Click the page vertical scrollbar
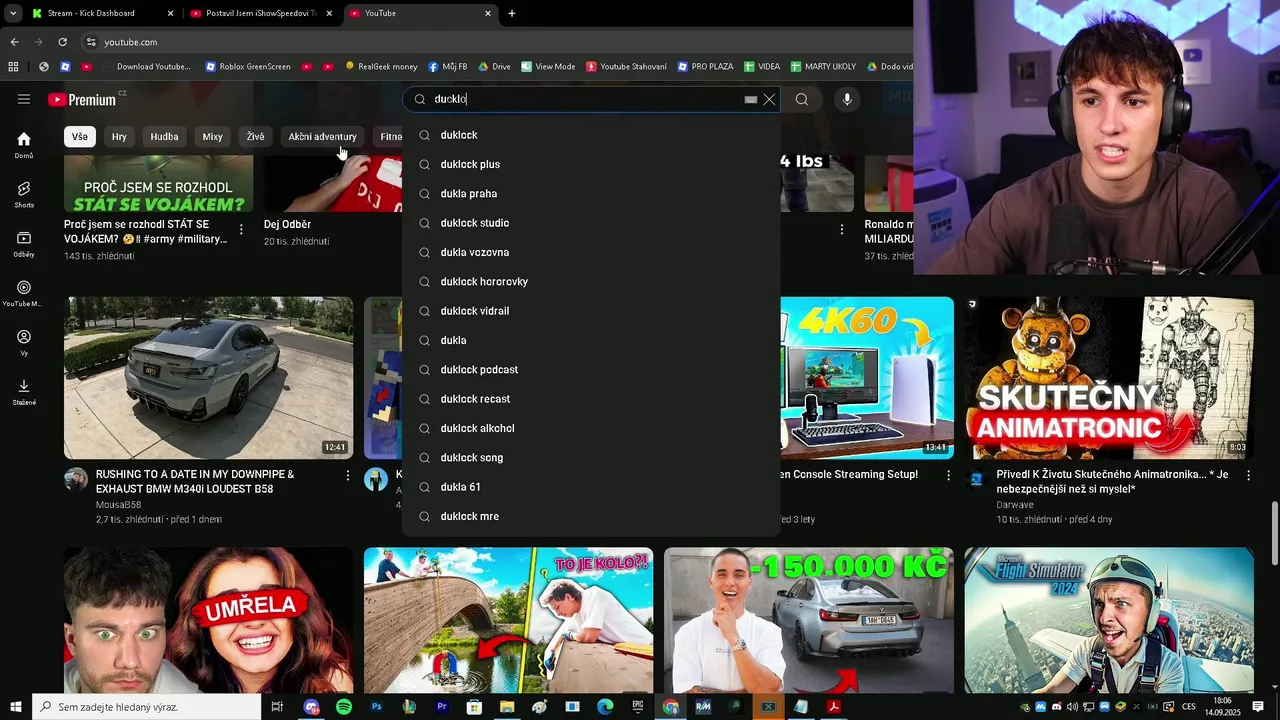This screenshot has width=1280, height=720. click(x=1274, y=534)
